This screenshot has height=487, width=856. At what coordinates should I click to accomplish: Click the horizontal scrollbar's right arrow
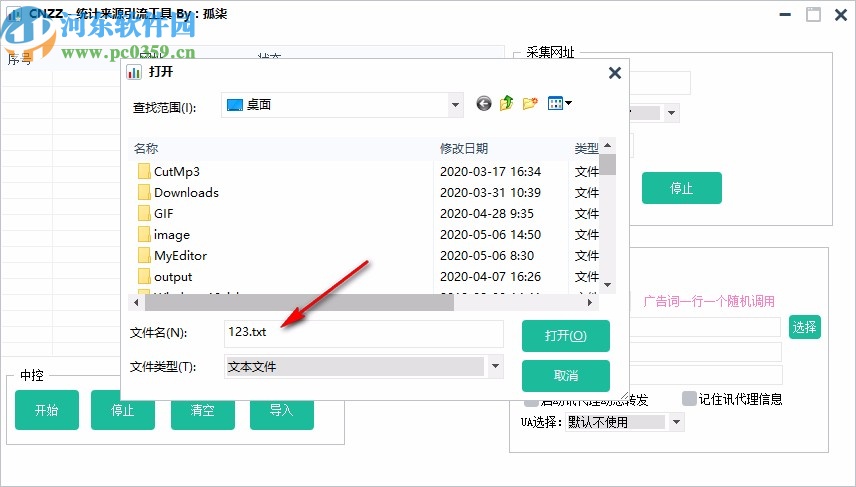point(590,302)
